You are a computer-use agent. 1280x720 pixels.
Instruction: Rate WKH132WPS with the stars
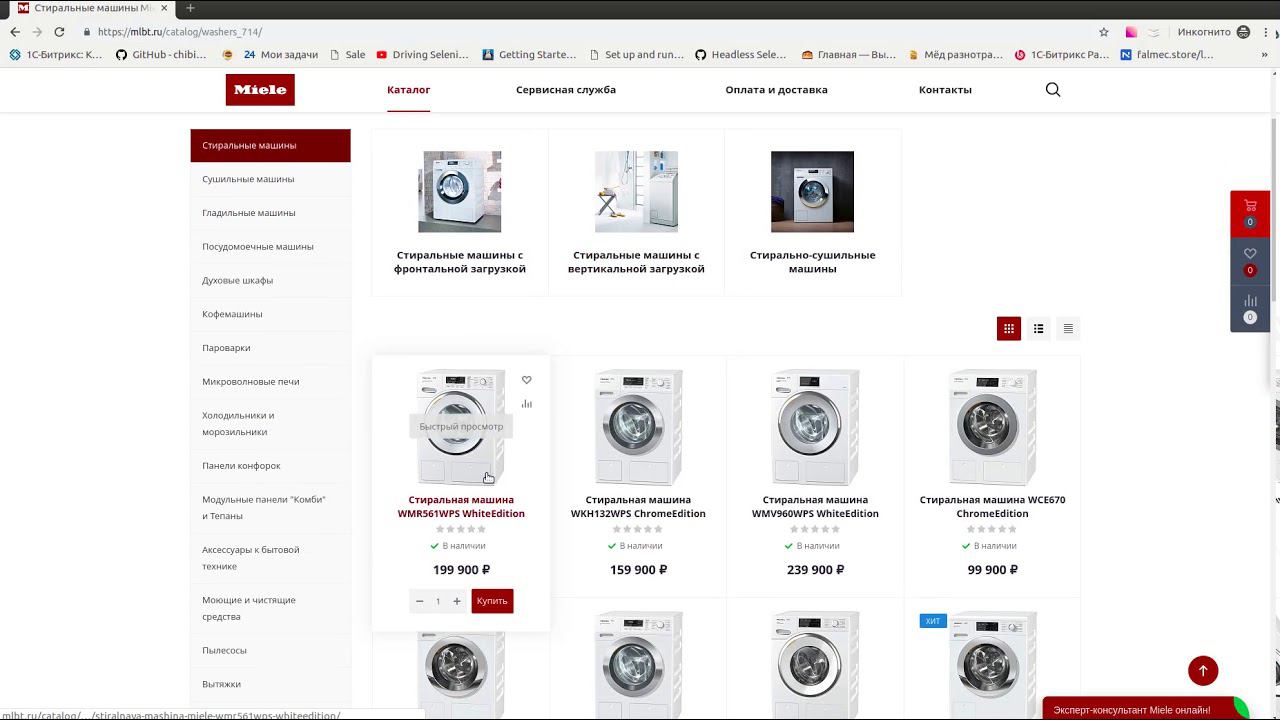(638, 529)
